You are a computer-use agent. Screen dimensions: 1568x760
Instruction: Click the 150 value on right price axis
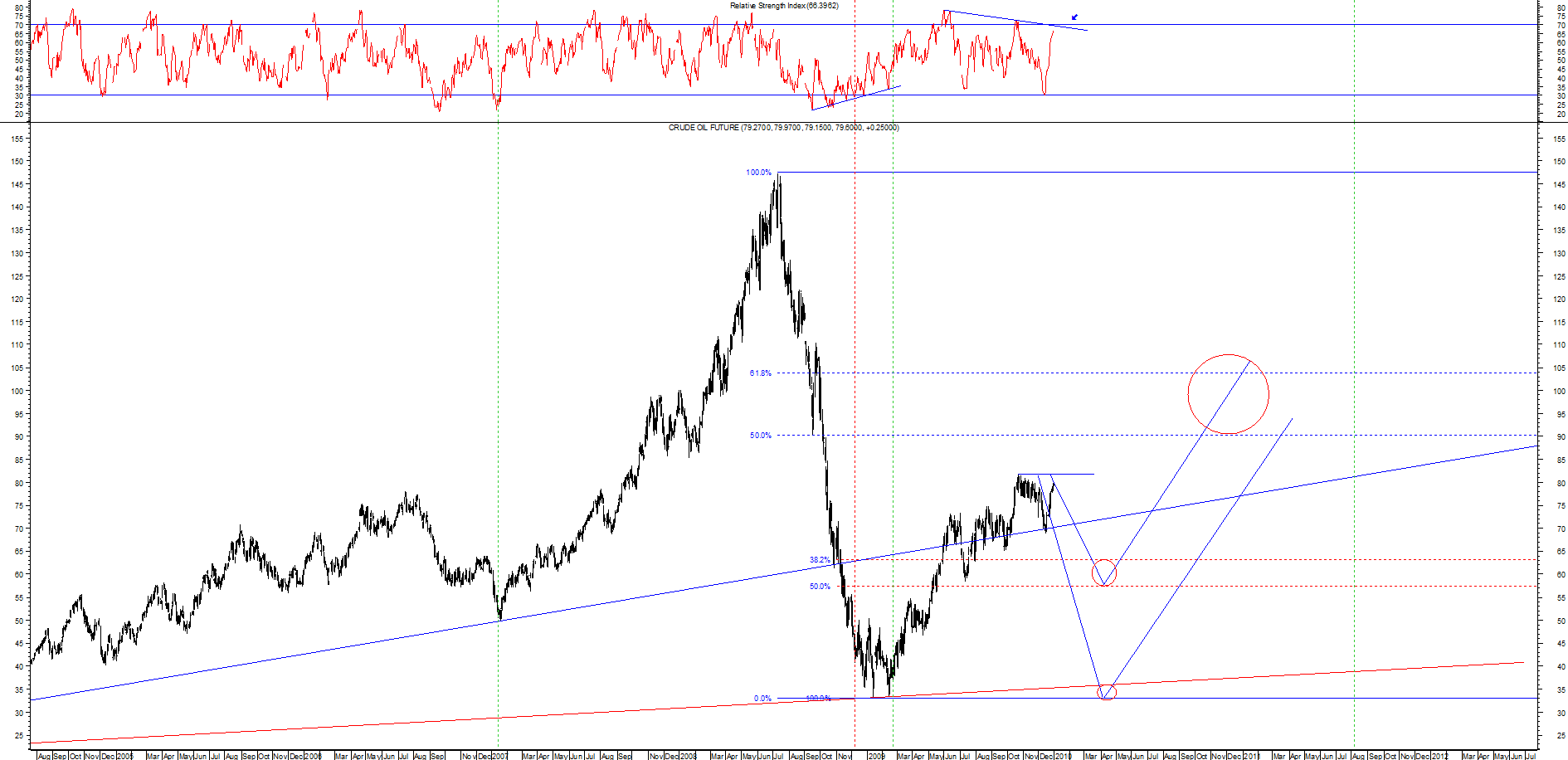(1561, 162)
